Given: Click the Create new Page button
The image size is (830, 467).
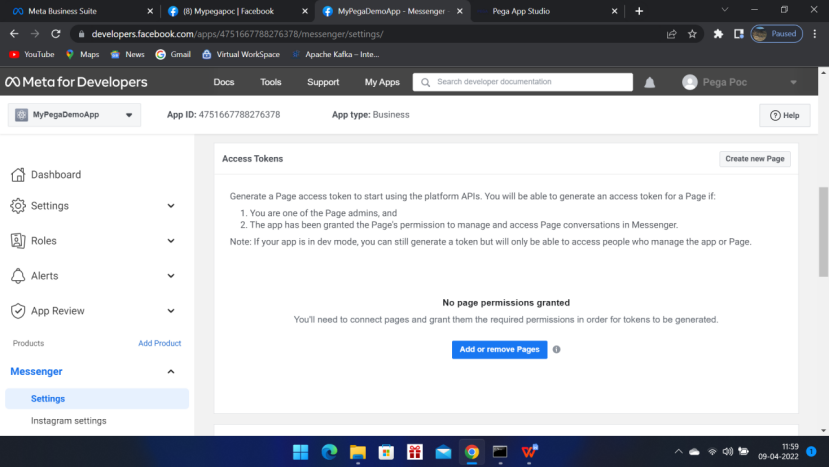Looking at the screenshot, I should pos(754,159).
